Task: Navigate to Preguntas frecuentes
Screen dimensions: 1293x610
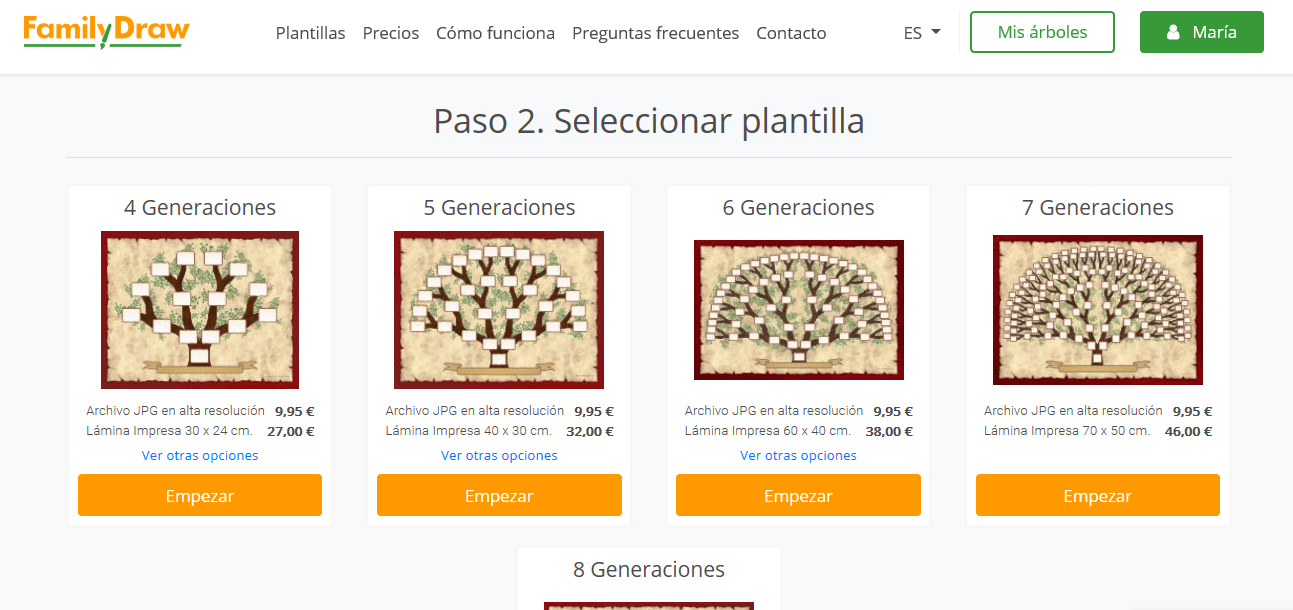Action: coord(655,33)
